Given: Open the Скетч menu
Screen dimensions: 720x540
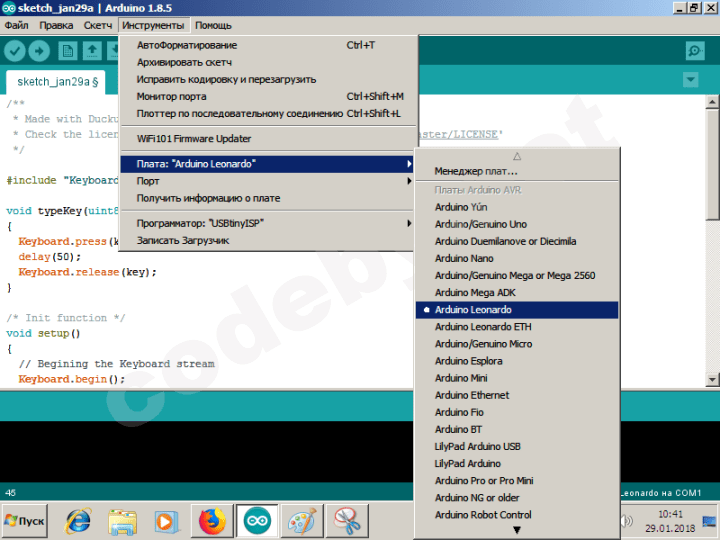Looking at the screenshot, I should click(x=98, y=25).
